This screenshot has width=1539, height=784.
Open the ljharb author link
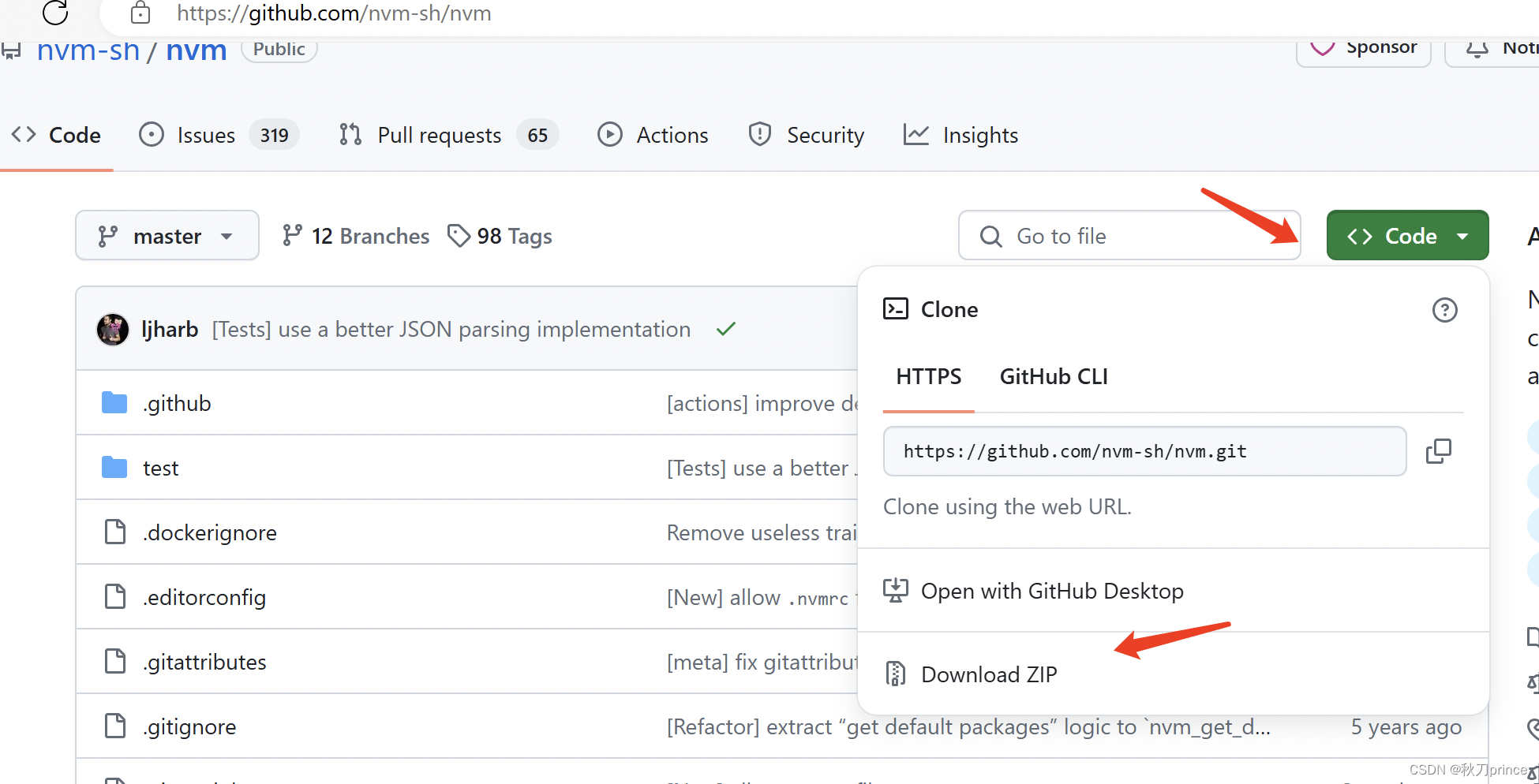click(x=170, y=329)
